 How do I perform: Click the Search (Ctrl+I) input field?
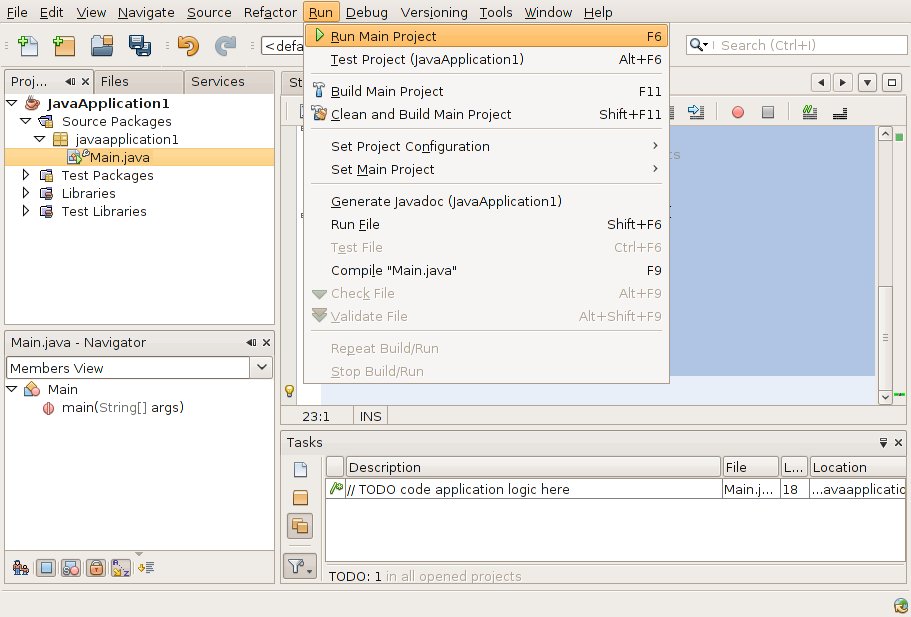coord(790,45)
